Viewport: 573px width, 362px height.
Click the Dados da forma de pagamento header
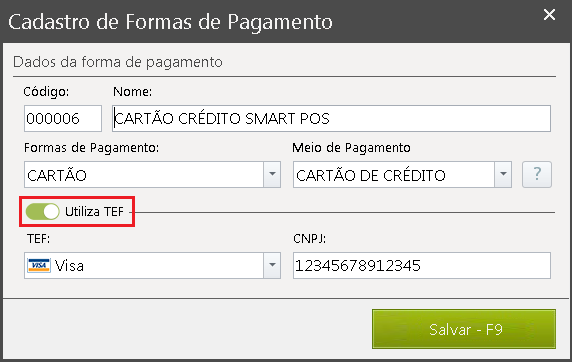pyautogui.click(x=118, y=62)
